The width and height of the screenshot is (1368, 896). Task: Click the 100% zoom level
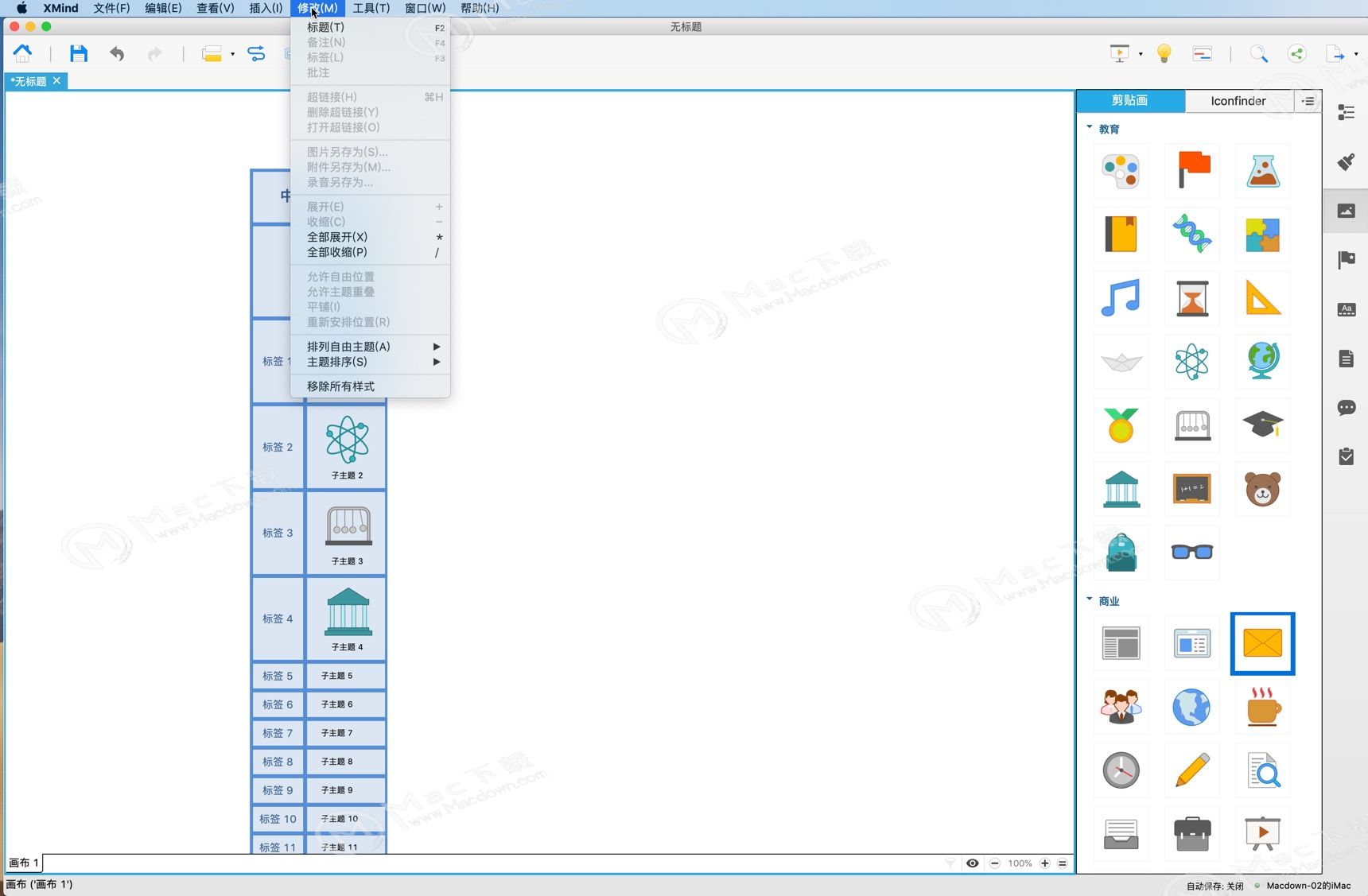point(1020,863)
